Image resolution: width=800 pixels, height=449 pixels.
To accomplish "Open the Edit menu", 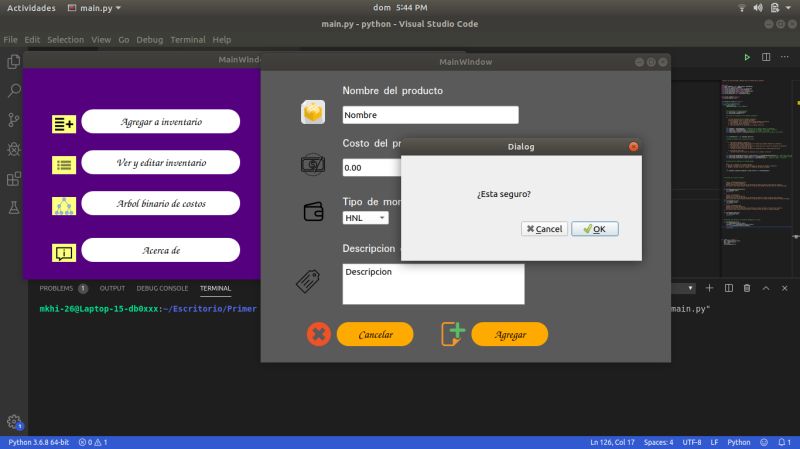I will (x=32, y=40).
